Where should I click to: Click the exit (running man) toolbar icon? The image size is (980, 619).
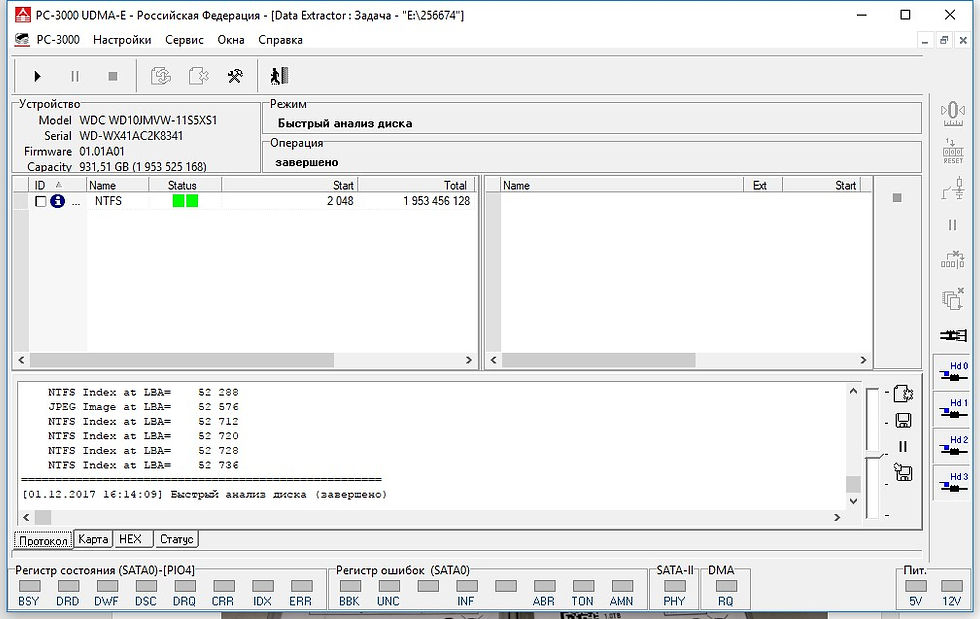point(279,76)
